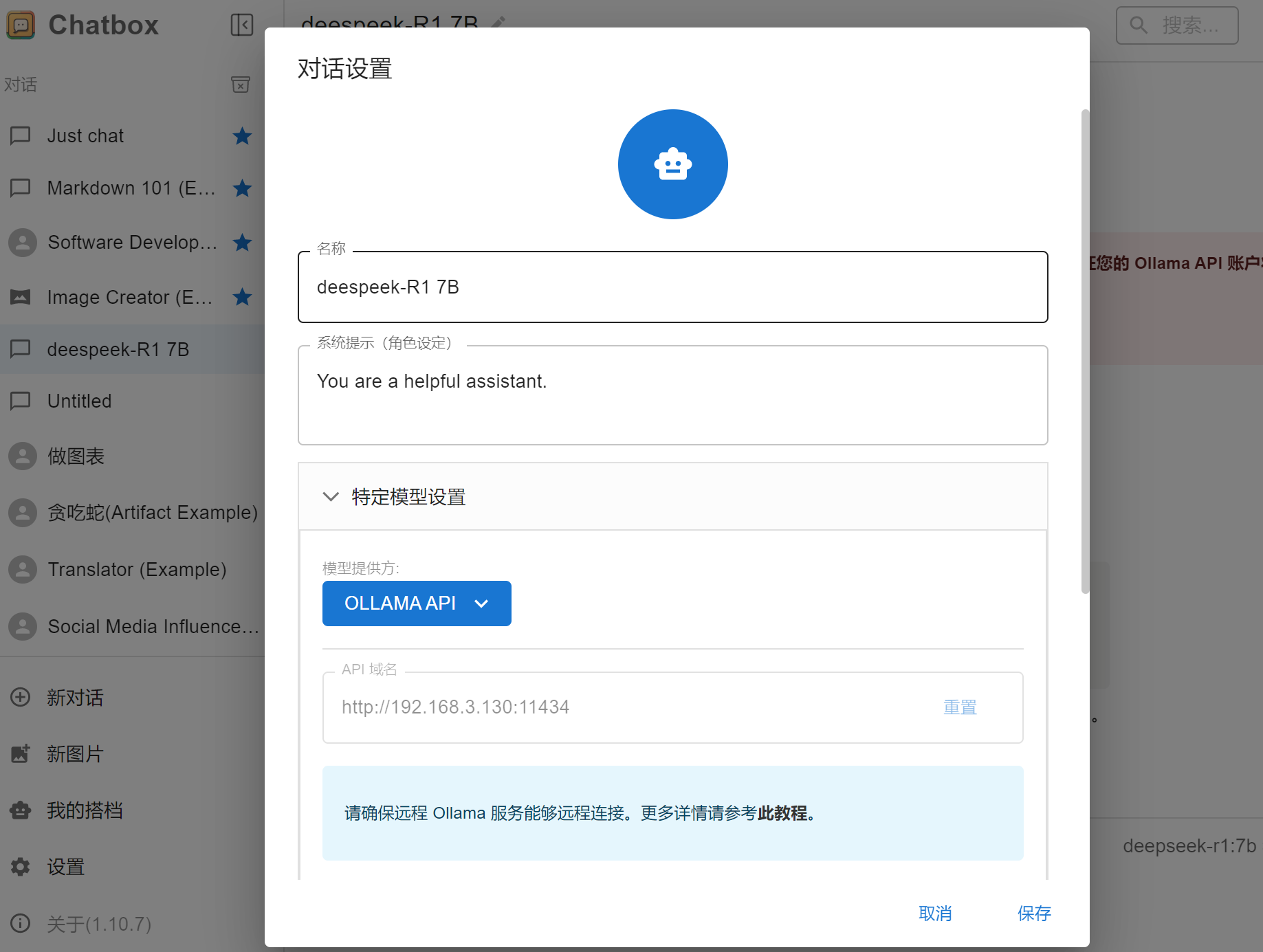The width and height of the screenshot is (1263, 952).
Task: Toggle star on Image Creator conversation
Action: [242, 297]
